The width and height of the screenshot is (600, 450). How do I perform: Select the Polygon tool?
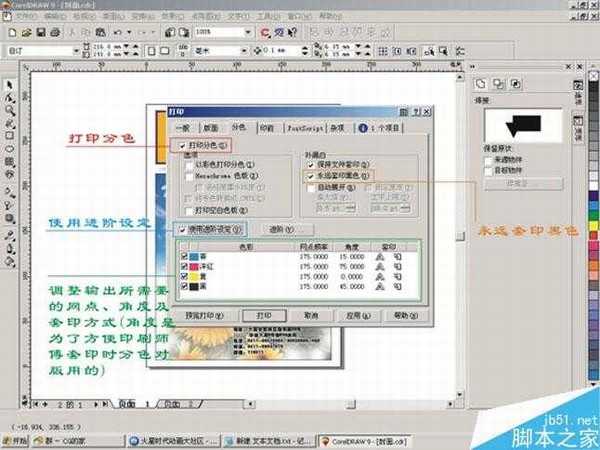click(x=10, y=161)
